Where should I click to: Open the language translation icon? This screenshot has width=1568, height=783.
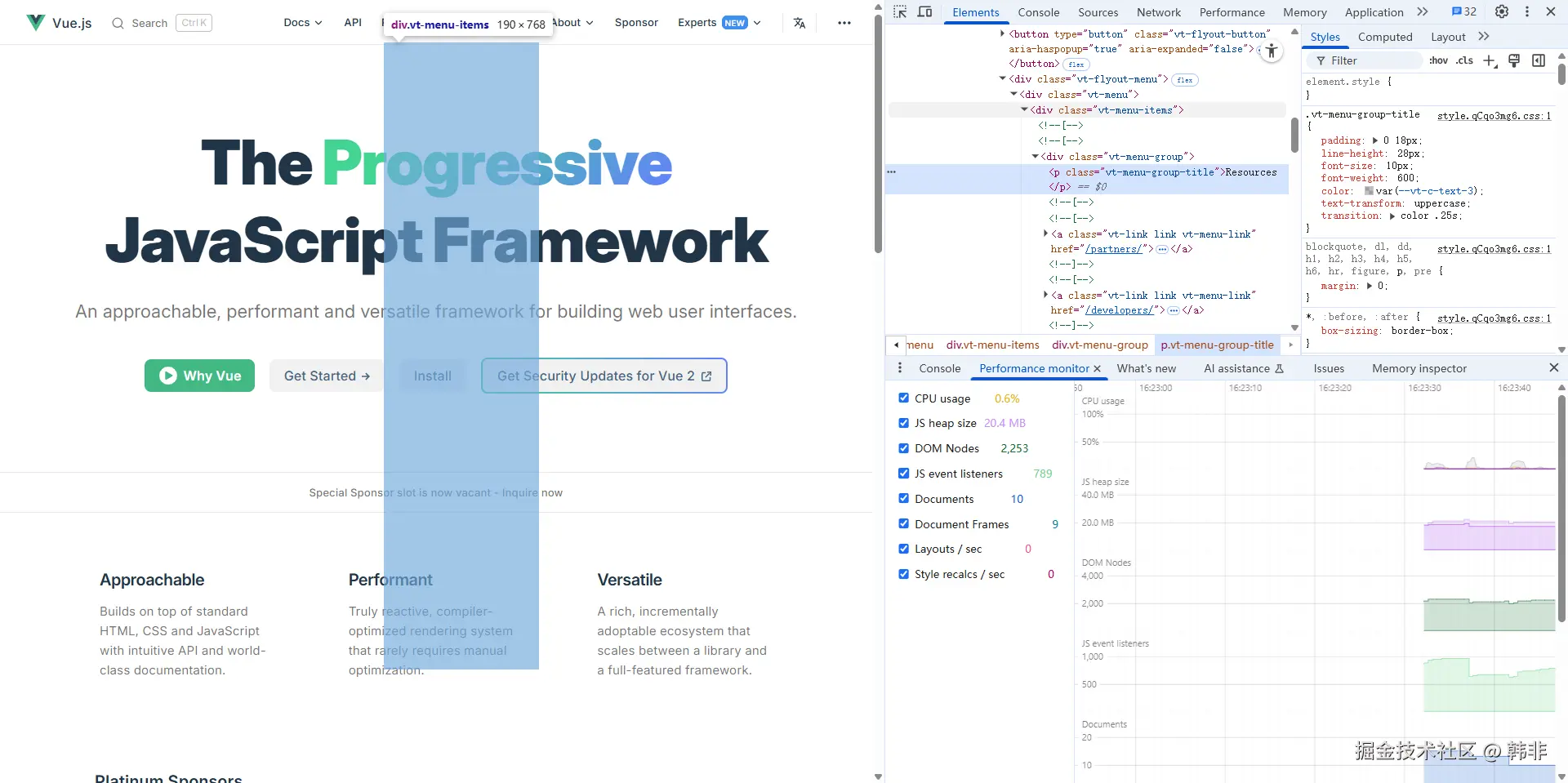point(800,23)
